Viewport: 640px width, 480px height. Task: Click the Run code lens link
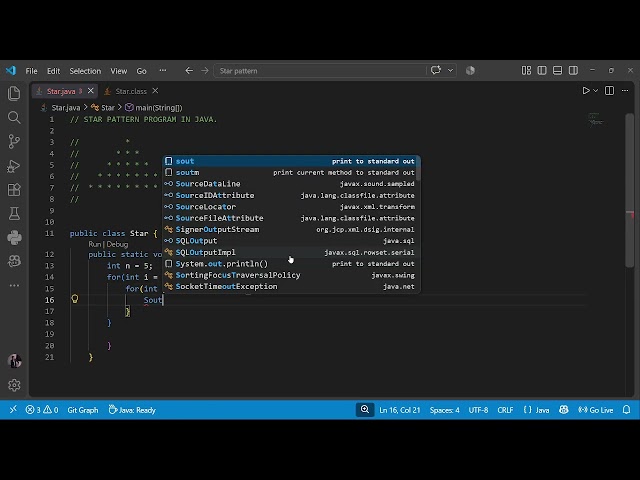[94, 244]
